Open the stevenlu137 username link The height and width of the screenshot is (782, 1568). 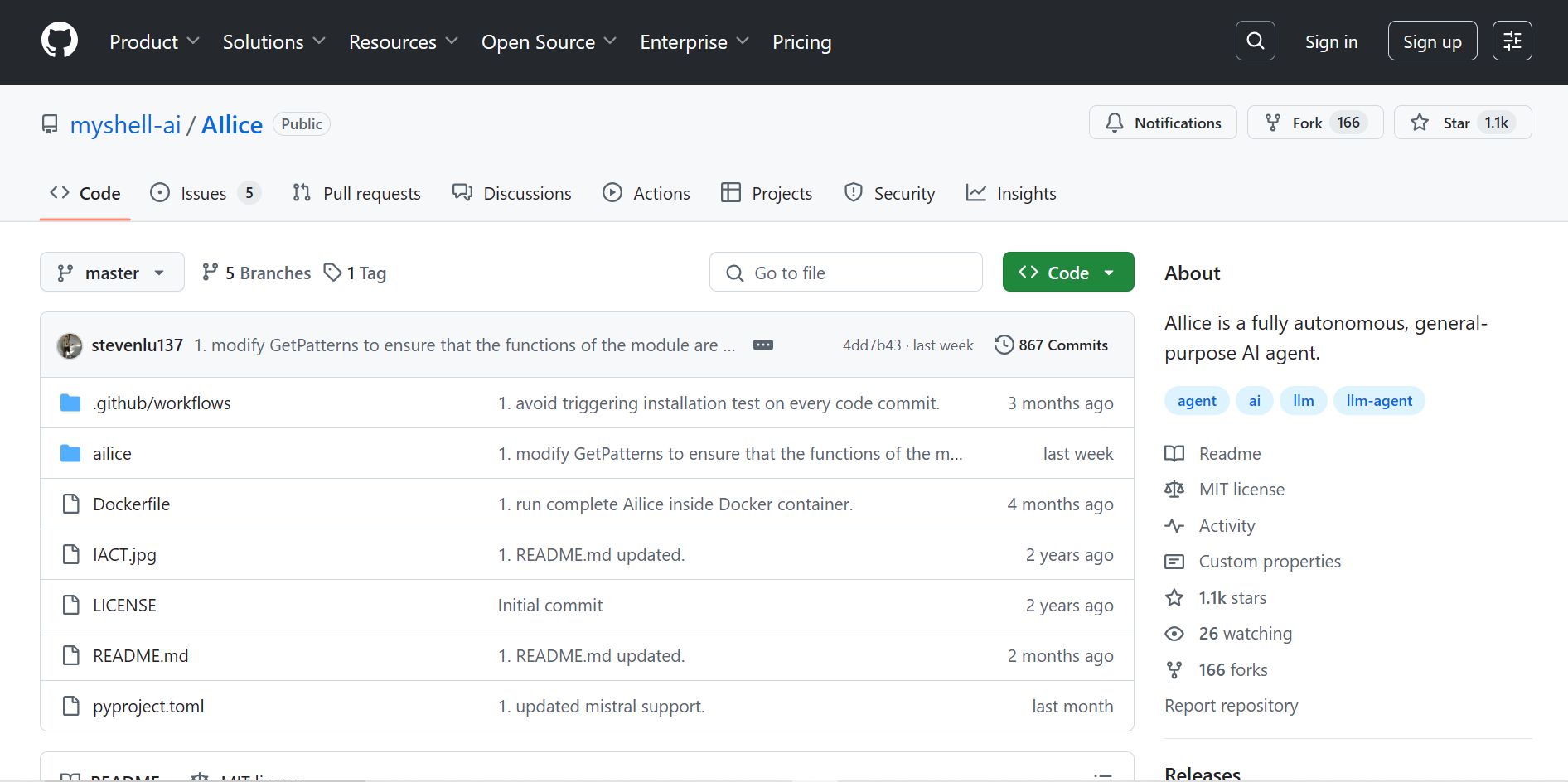click(x=137, y=345)
